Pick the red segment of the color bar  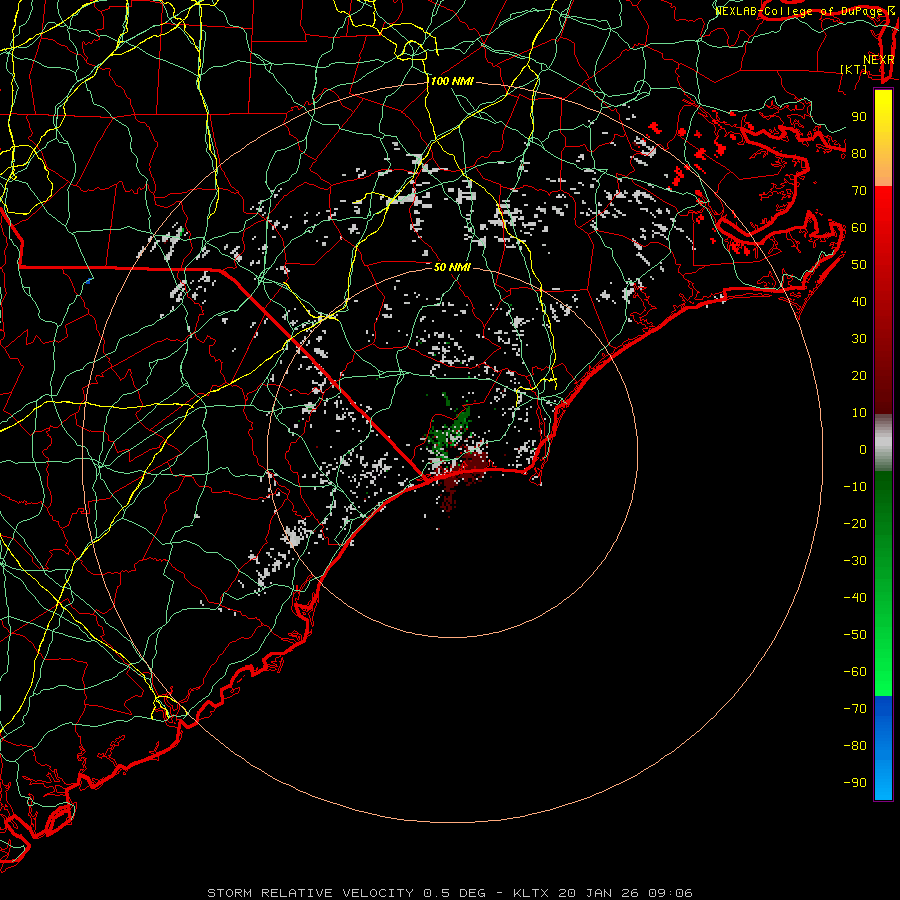pyautogui.click(x=883, y=299)
